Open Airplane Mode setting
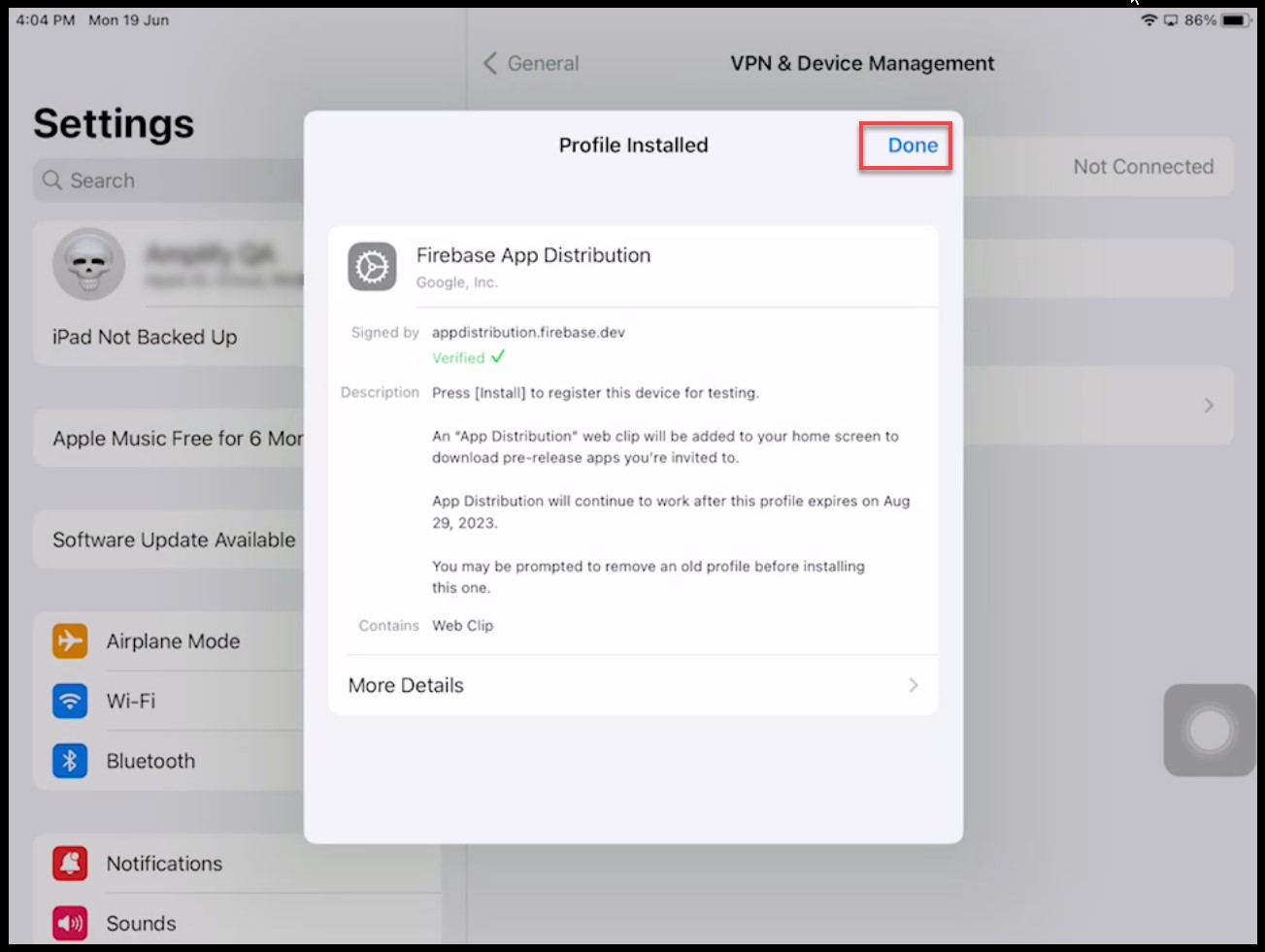Image resolution: width=1265 pixels, height=952 pixels. pyautogui.click(x=170, y=640)
